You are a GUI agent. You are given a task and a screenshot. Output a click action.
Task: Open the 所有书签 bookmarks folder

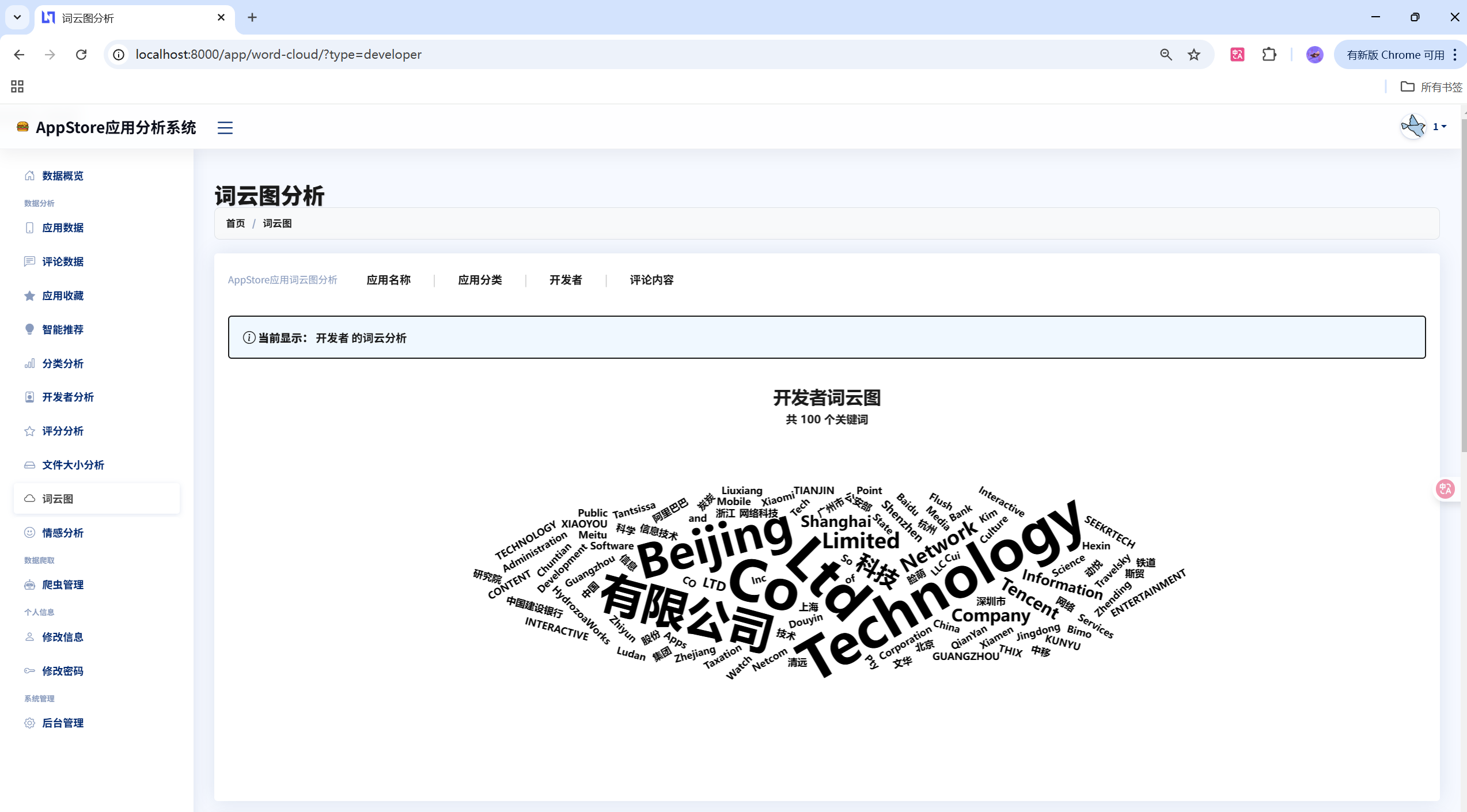coord(1431,87)
